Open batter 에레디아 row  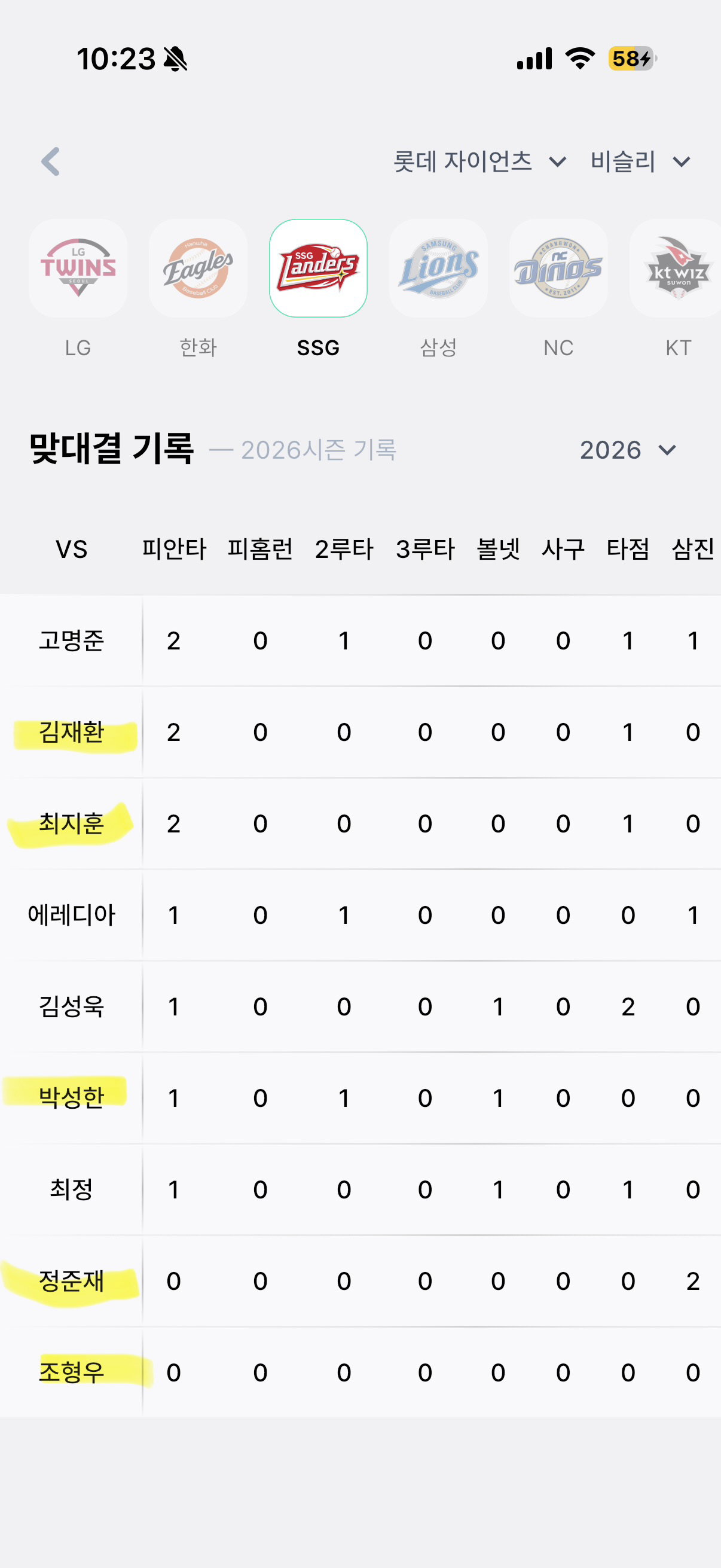(x=360, y=916)
